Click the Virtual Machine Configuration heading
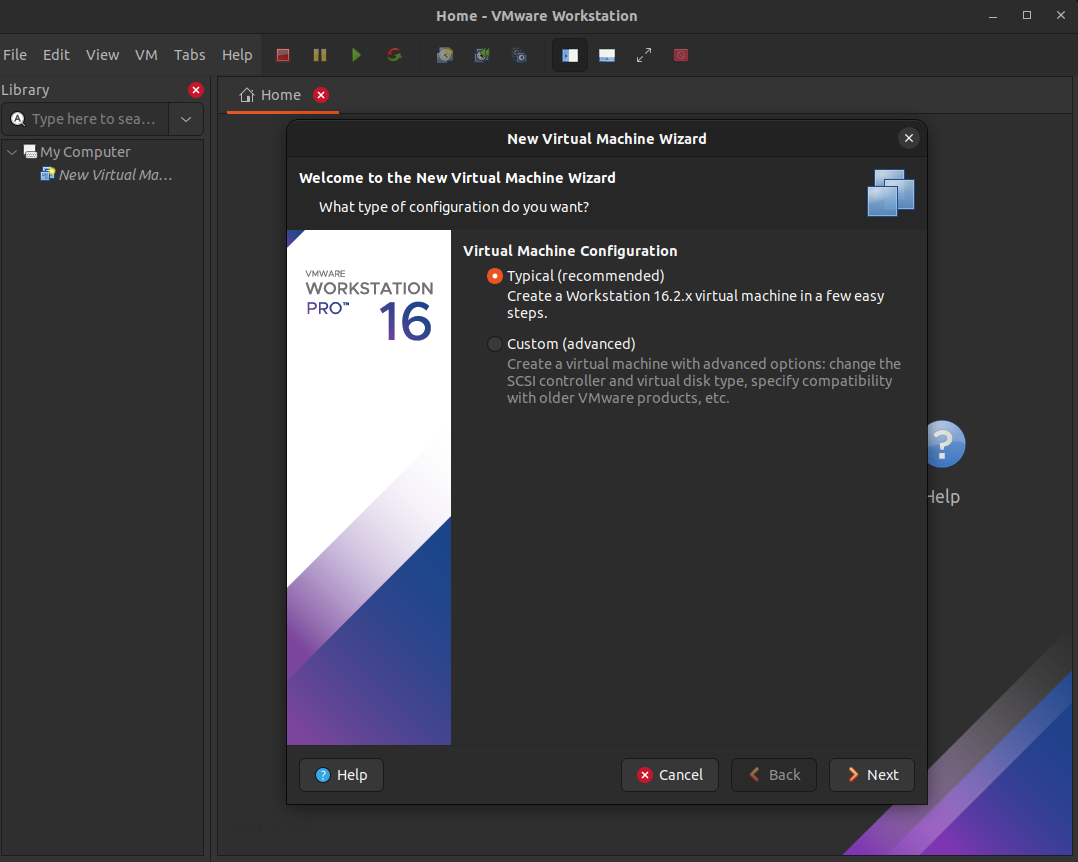1078x862 pixels. [570, 251]
